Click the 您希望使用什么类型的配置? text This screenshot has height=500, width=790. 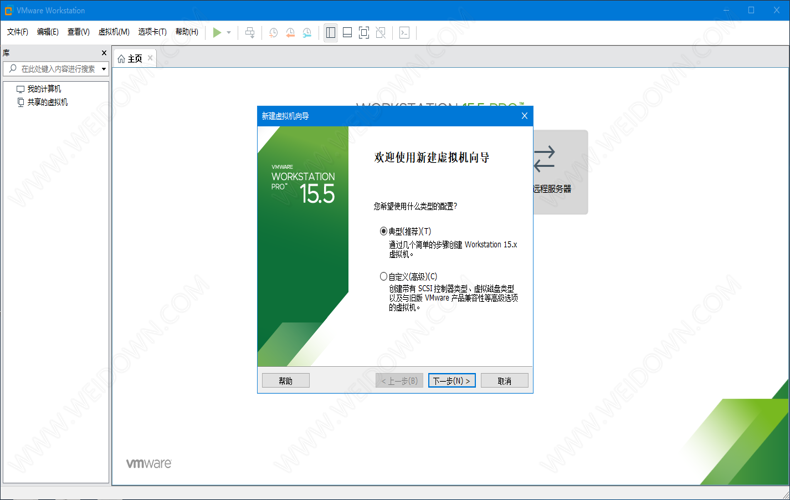pyautogui.click(x=416, y=206)
